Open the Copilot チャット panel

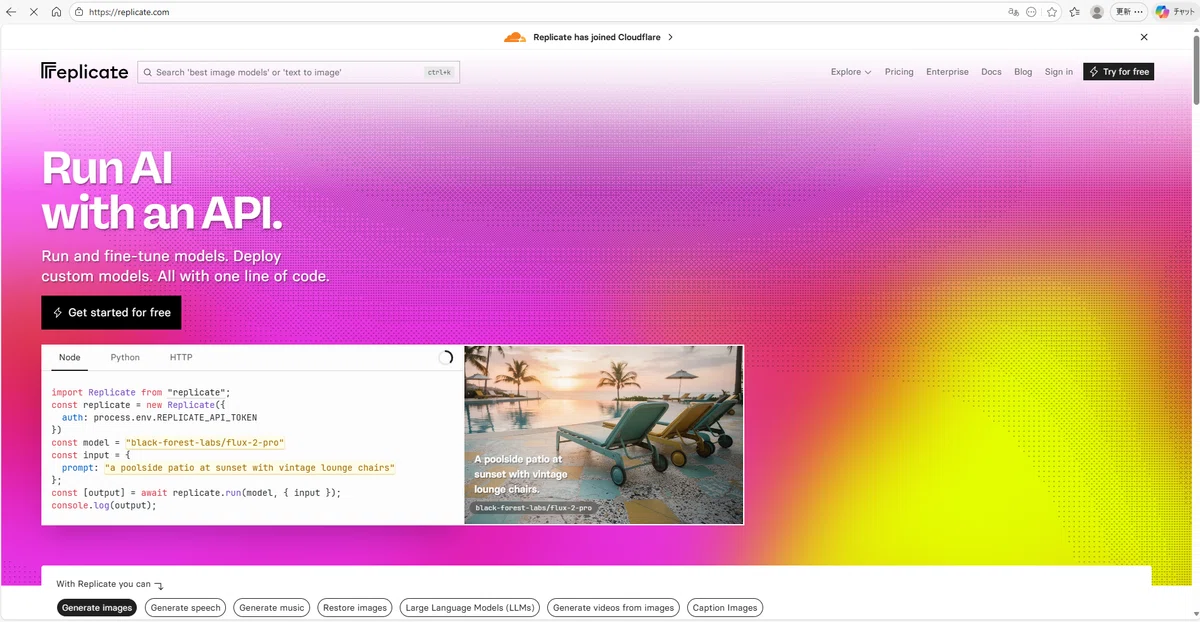[x=1174, y=12]
